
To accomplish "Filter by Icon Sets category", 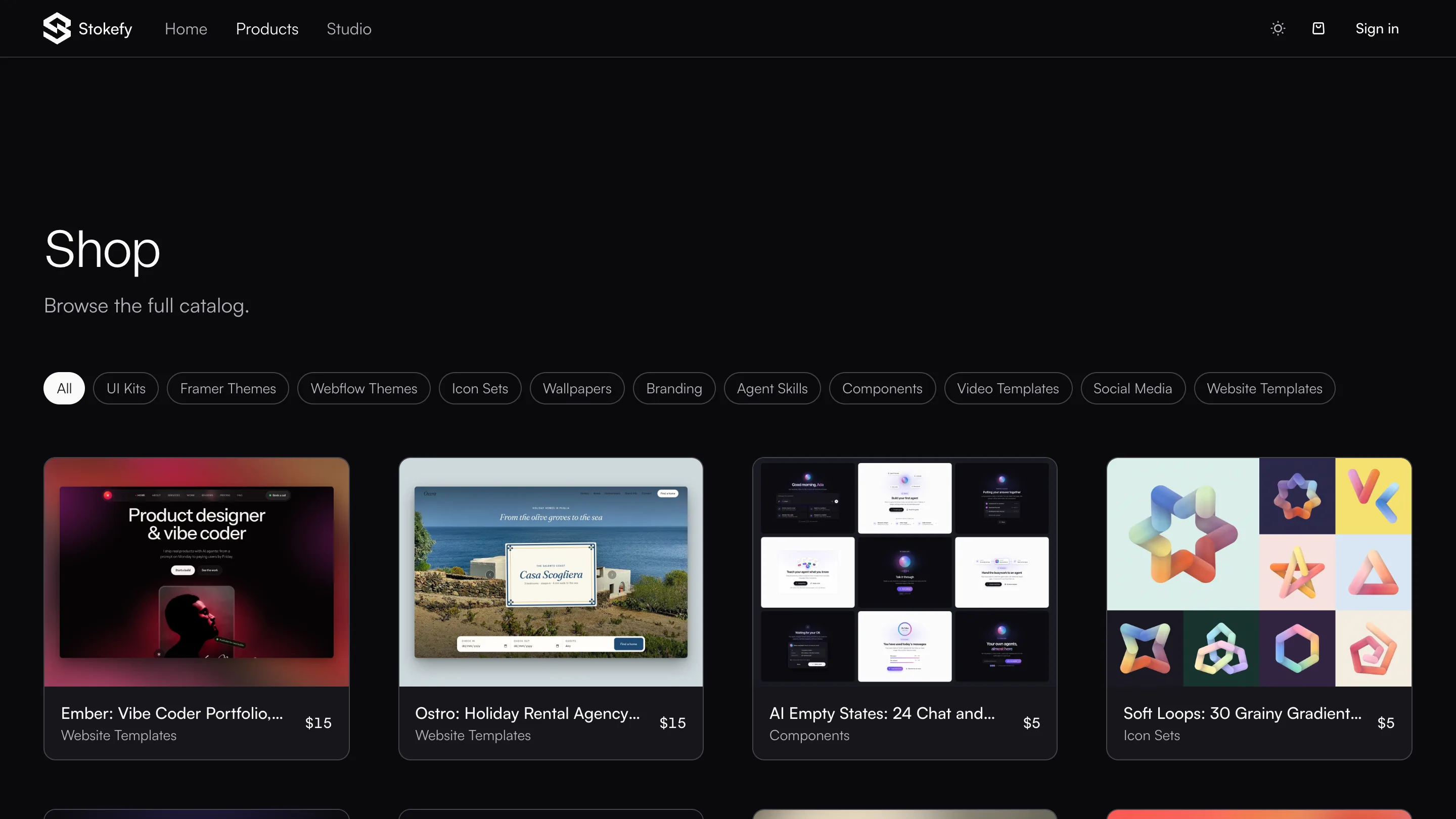I will pos(480,388).
